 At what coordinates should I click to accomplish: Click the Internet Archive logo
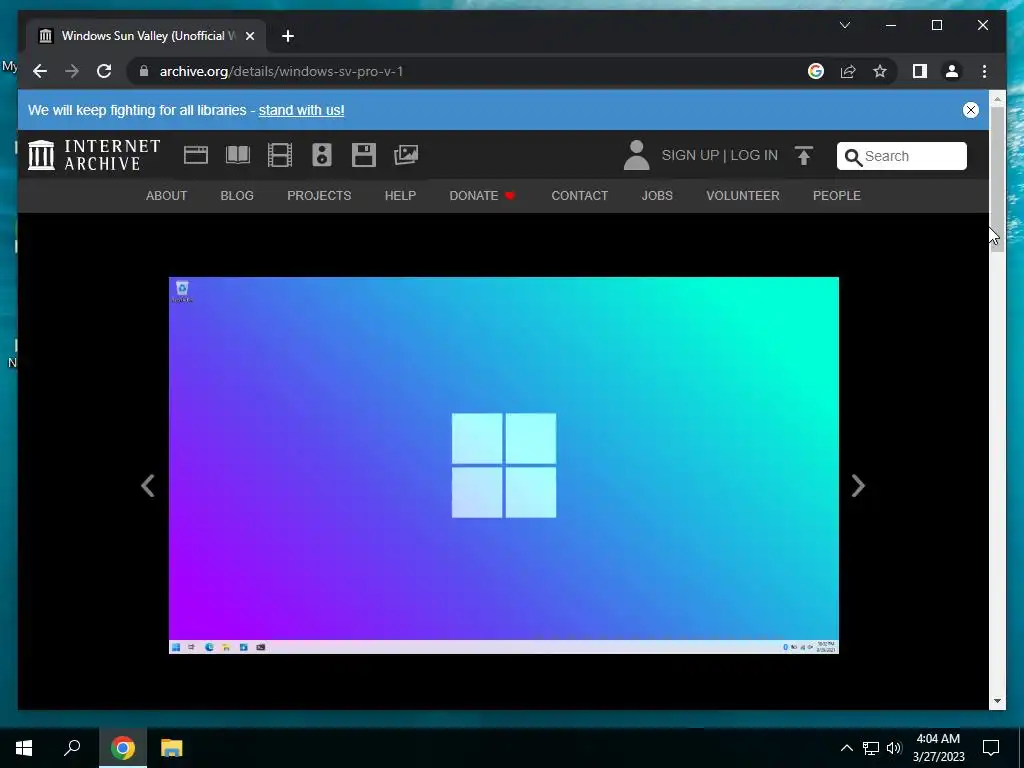pyautogui.click(x=94, y=155)
